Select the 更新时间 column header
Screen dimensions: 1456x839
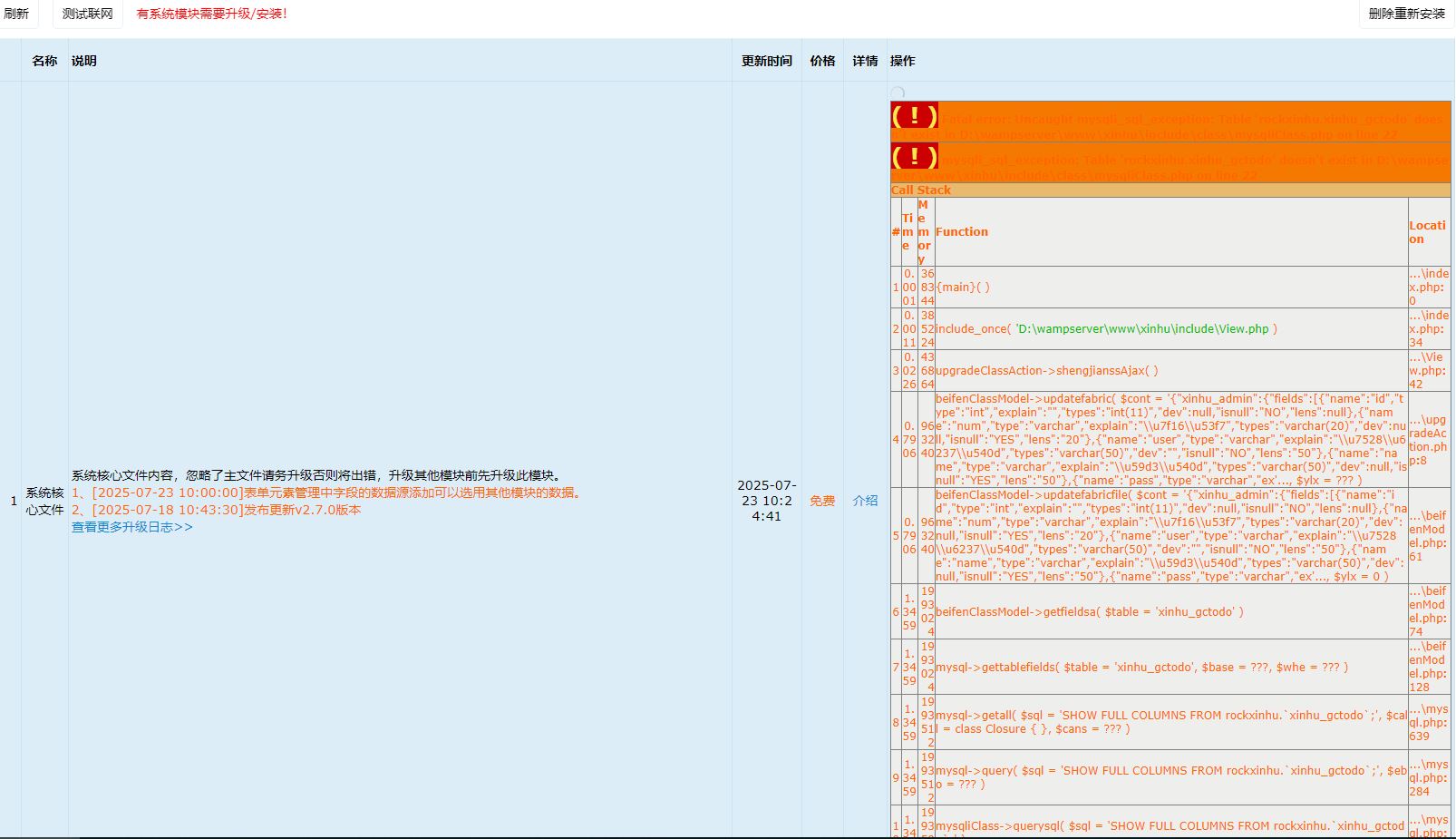766,61
